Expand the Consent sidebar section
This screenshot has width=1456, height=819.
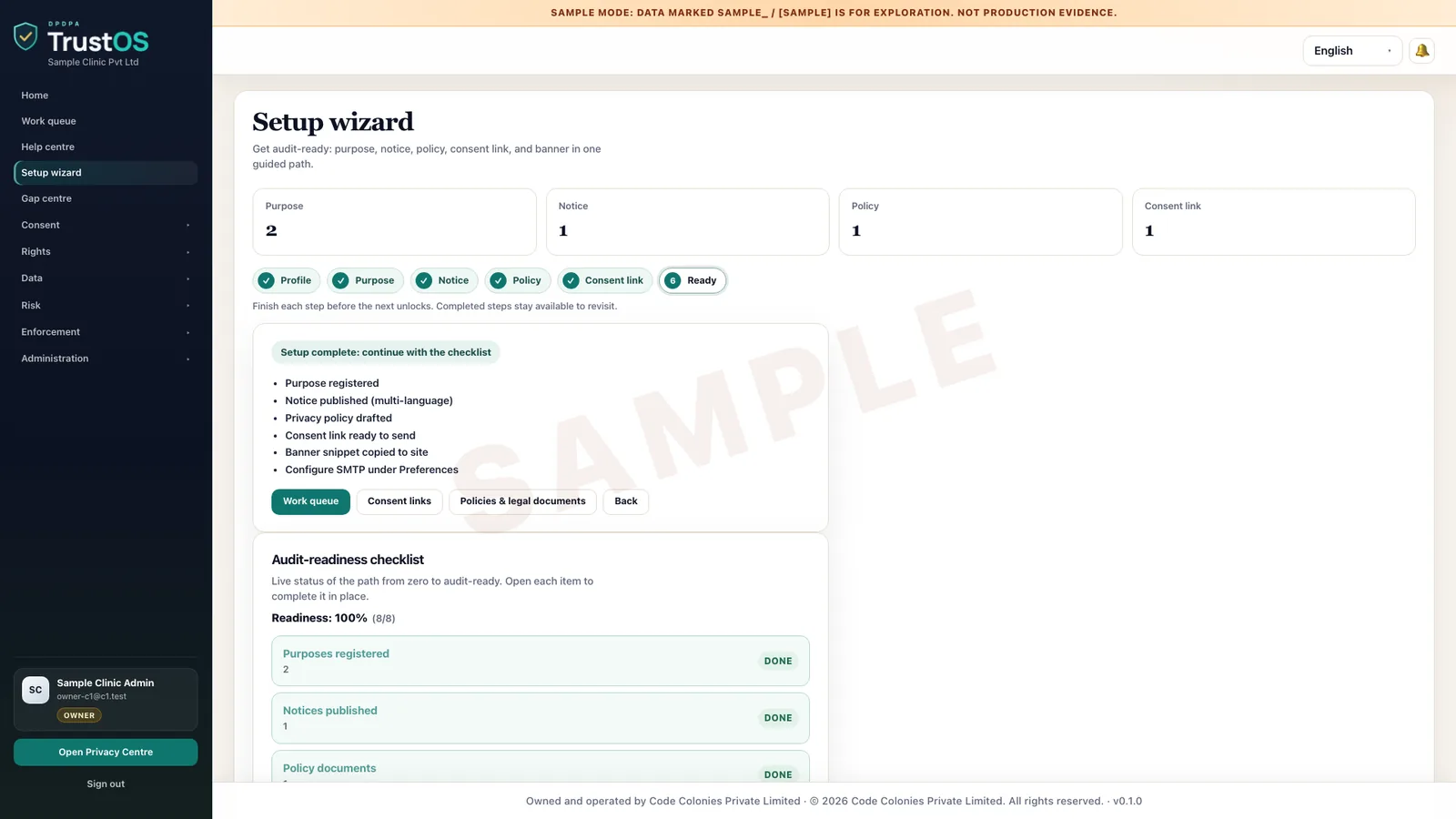tap(106, 225)
